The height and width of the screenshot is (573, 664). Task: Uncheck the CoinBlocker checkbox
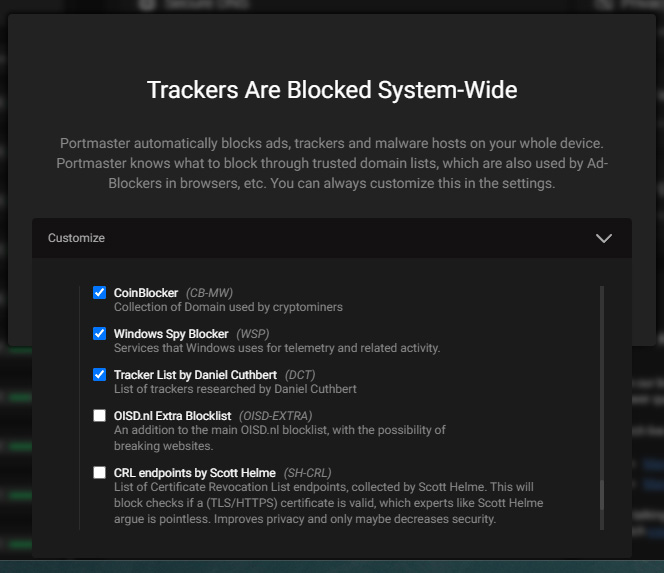pos(100,293)
